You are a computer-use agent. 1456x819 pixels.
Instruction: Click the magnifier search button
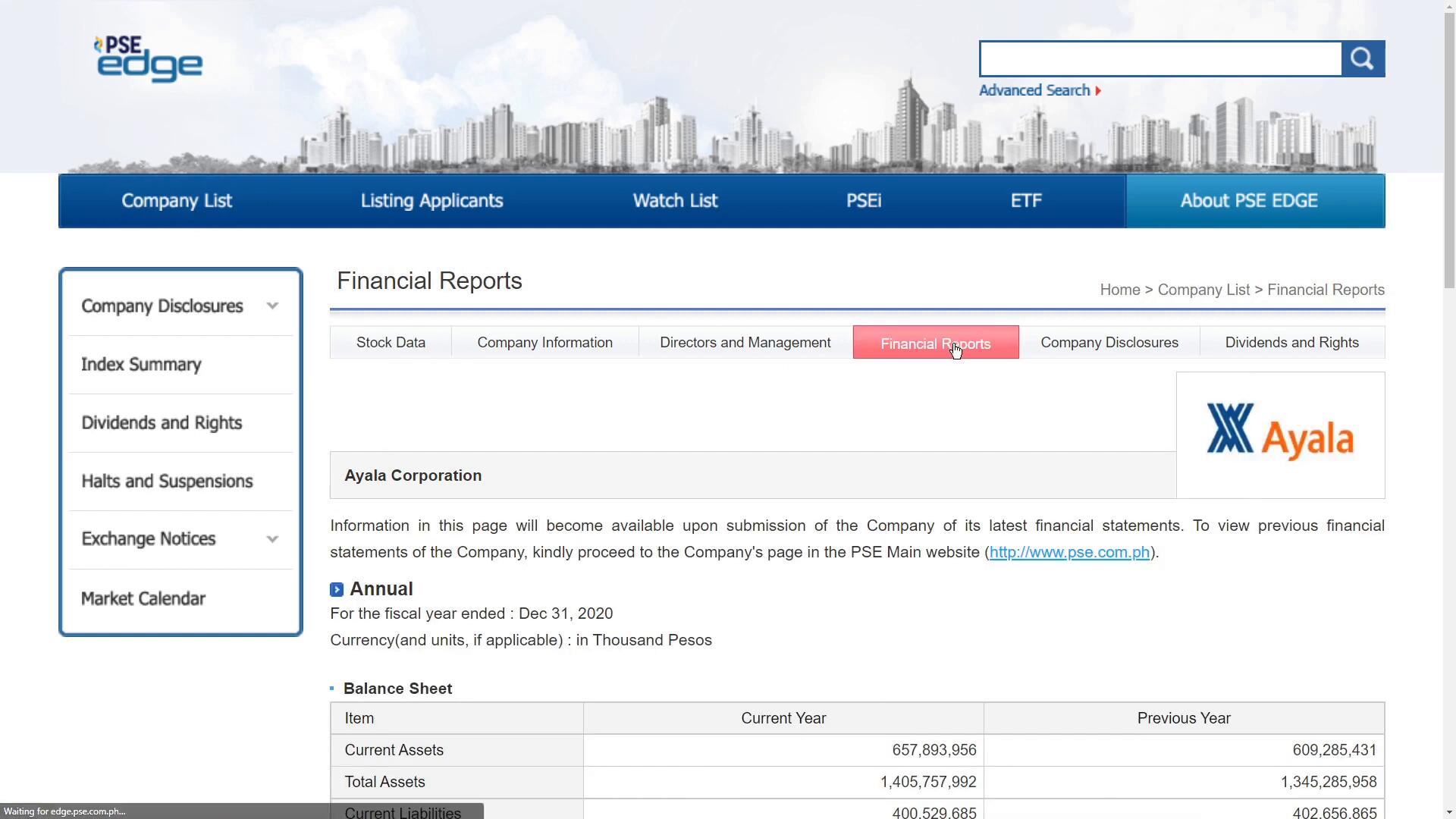pyautogui.click(x=1363, y=59)
